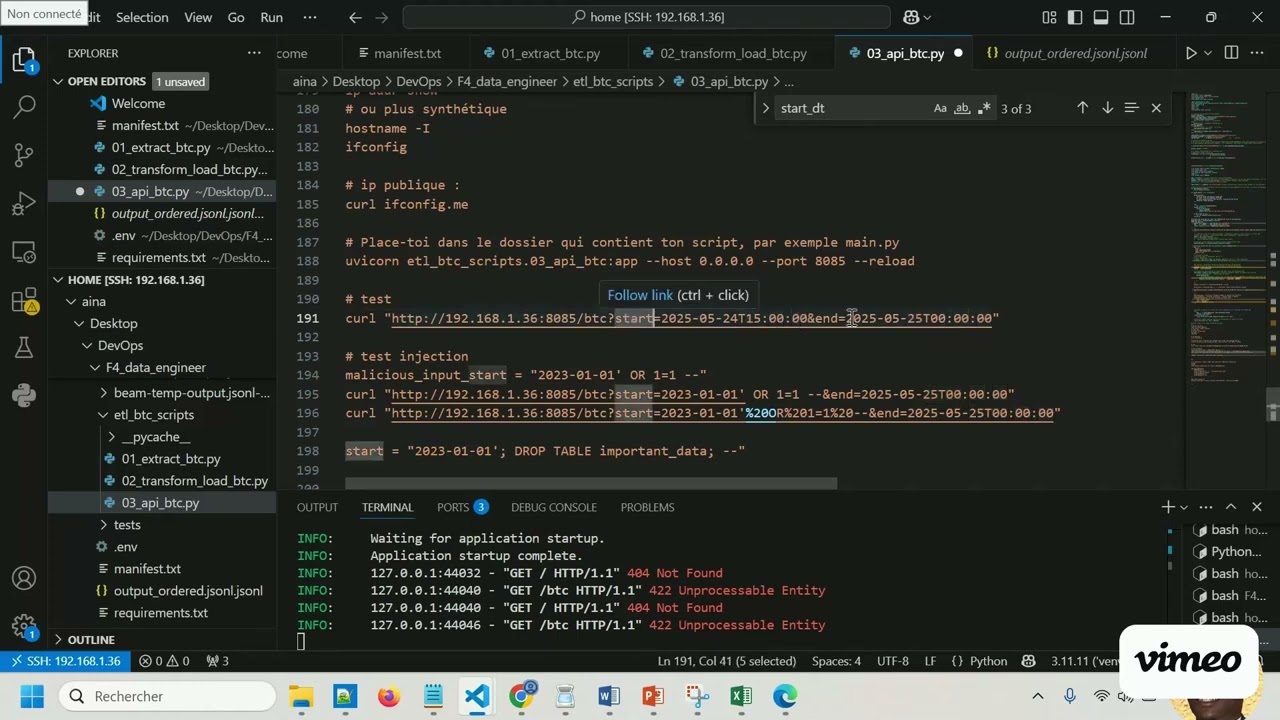
Task: Go to previous find match
Action: click(1082, 108)
